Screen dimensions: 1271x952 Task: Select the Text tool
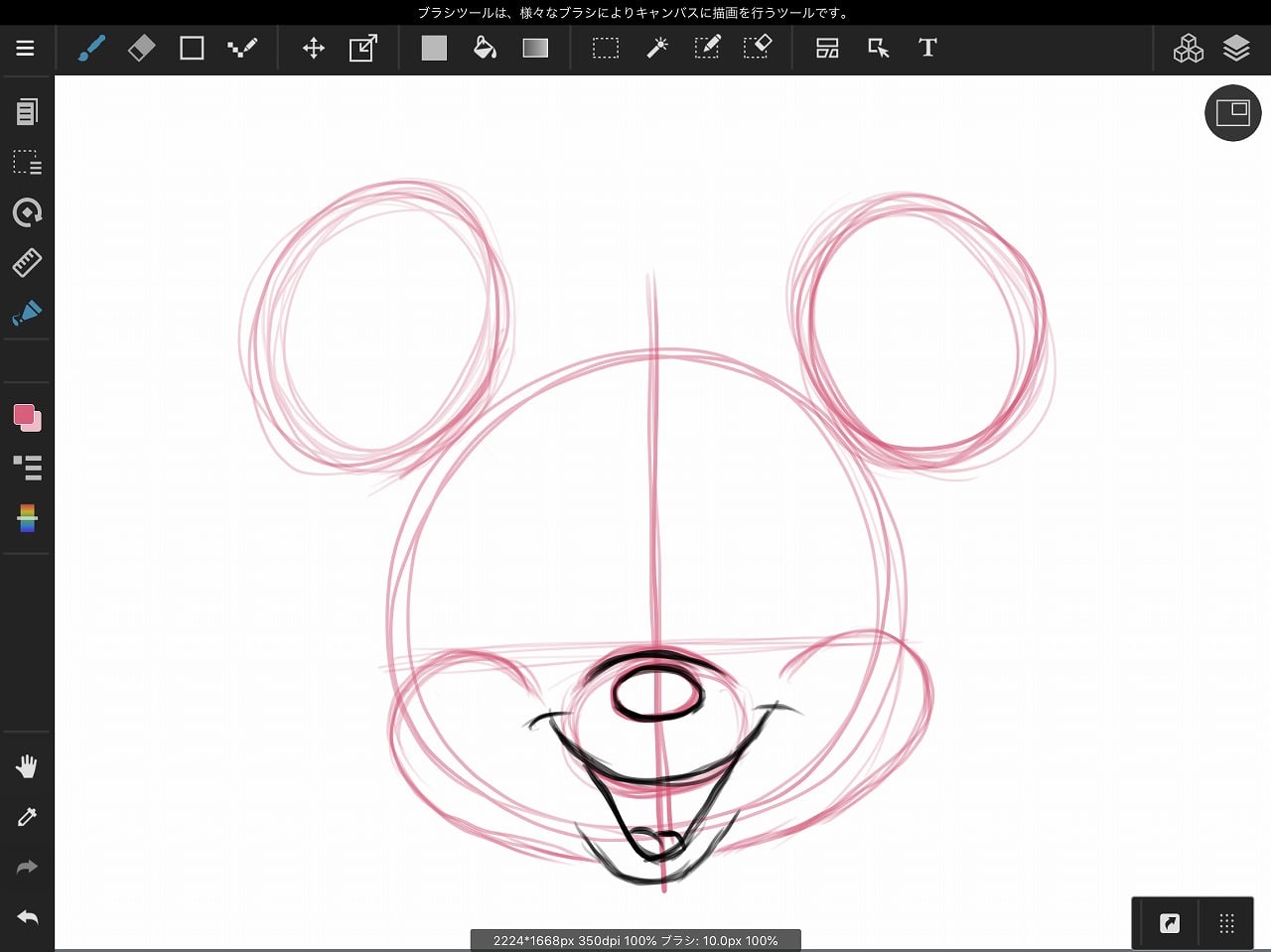(927, 48)
